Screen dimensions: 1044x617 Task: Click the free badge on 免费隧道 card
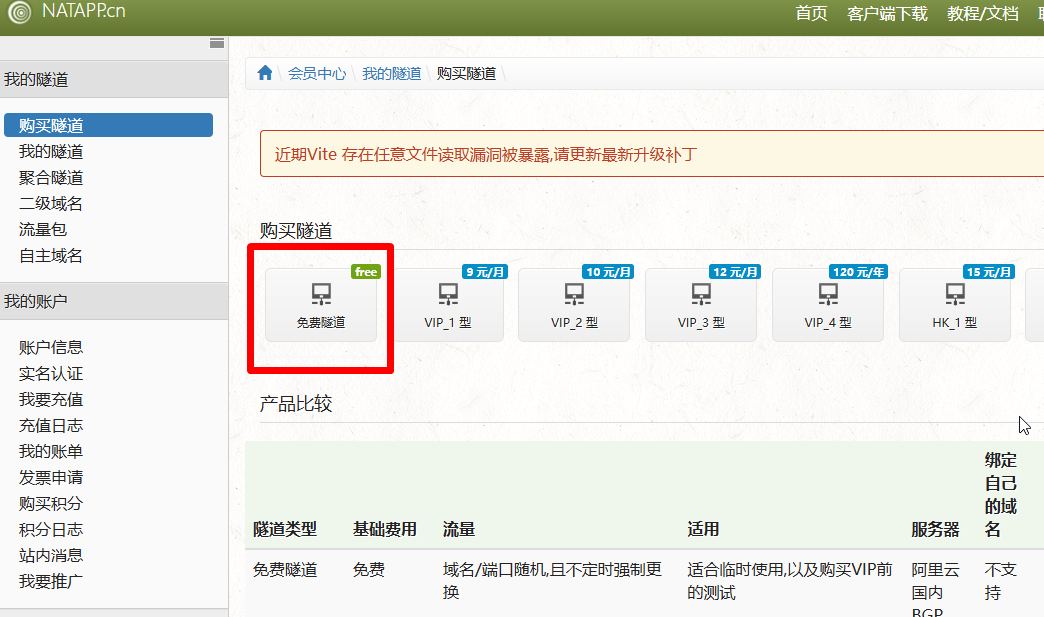(366, 272)
